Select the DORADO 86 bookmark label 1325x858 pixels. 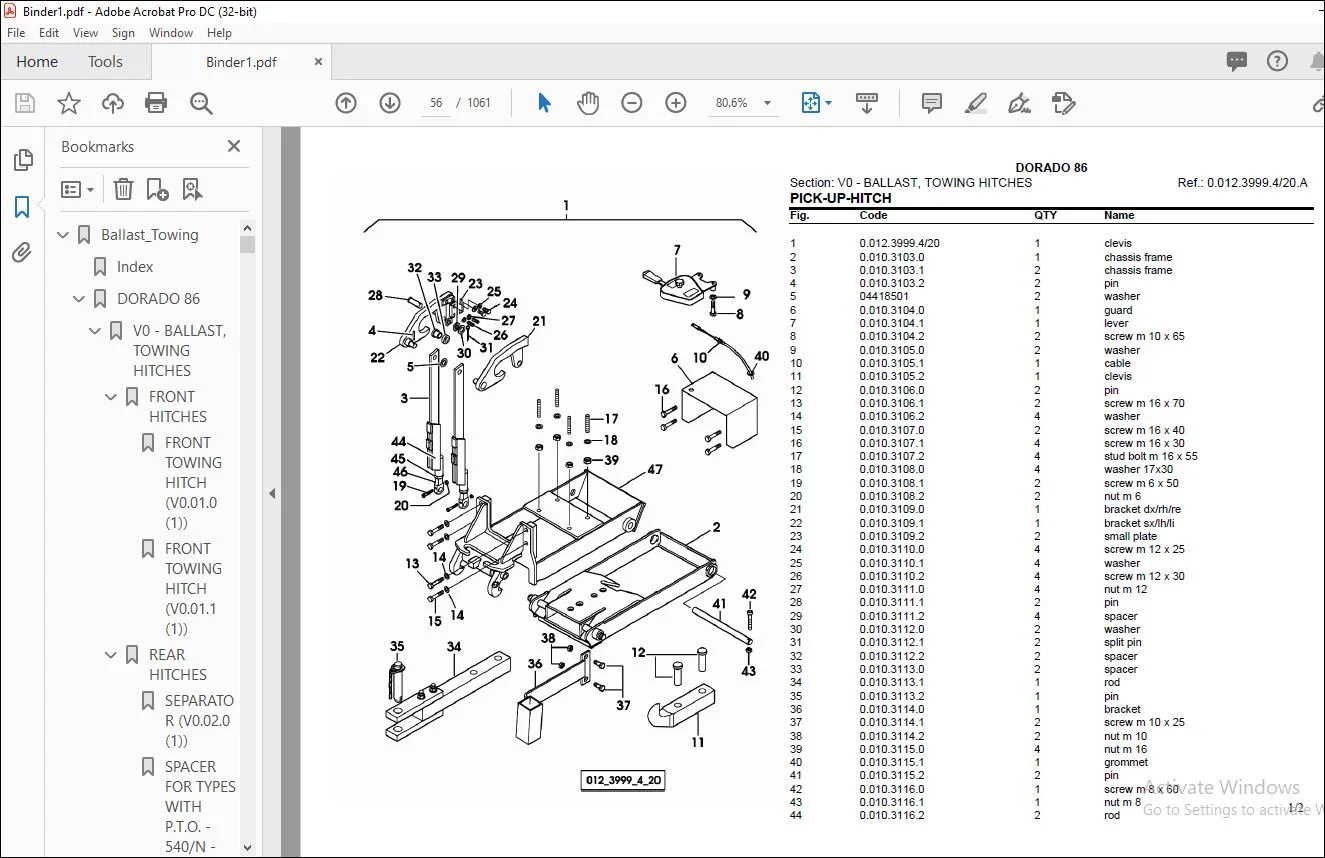(x=159, y=299)
